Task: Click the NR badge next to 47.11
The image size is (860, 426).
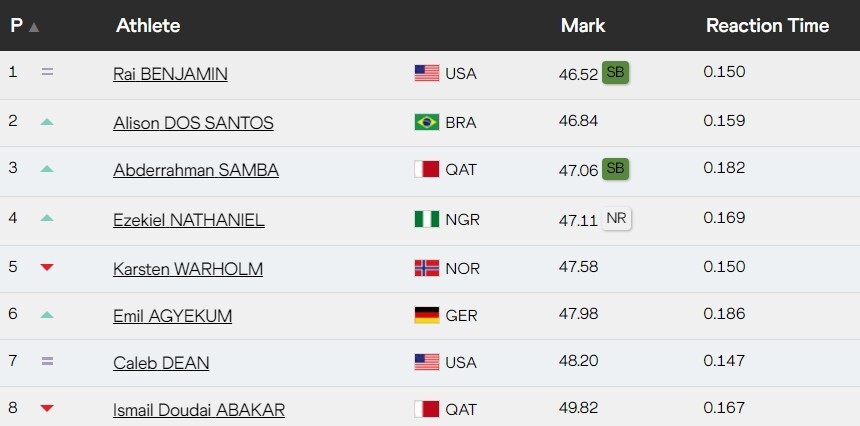Action: click(617, 218)
